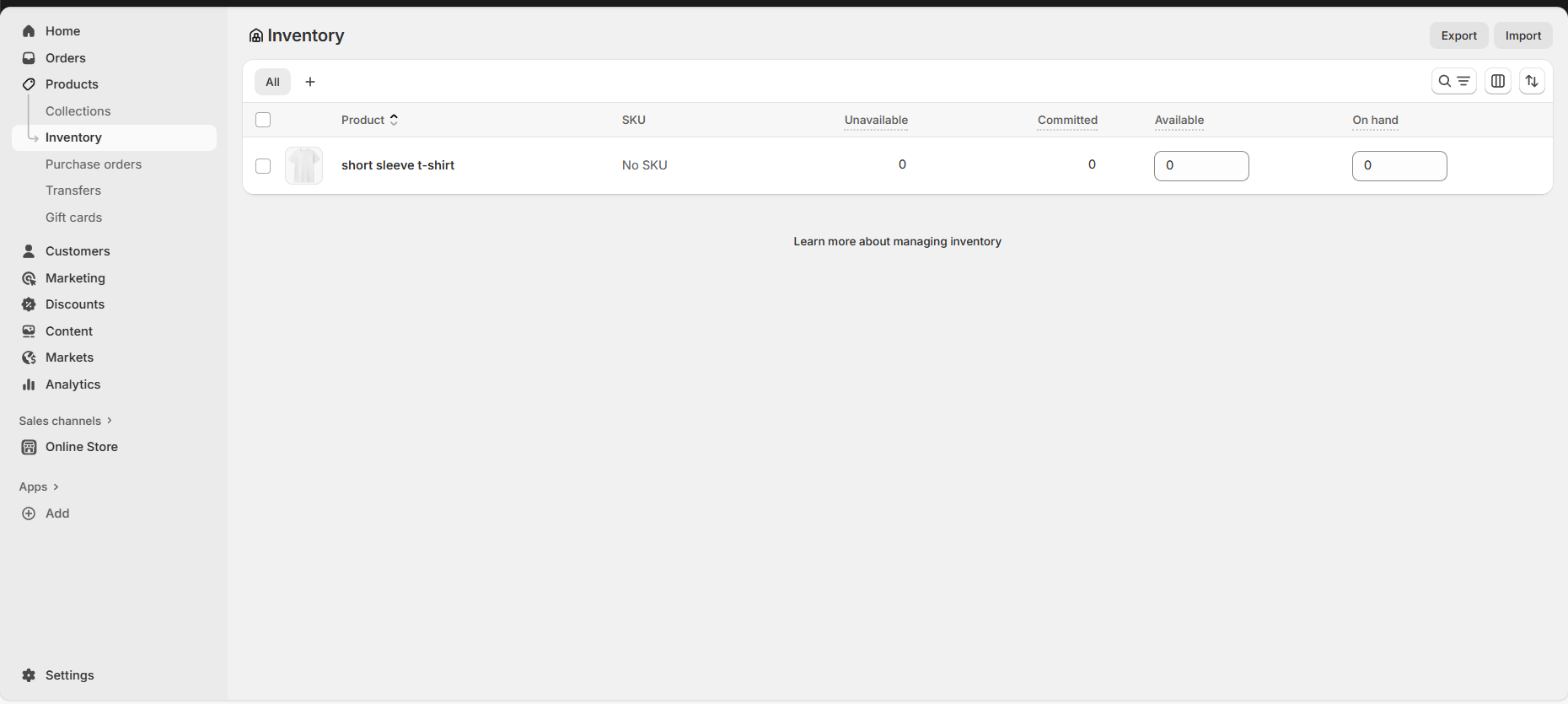Click the Analytics bar chart icon
The image size is (1568, 704).
click(x=29, y=384)
